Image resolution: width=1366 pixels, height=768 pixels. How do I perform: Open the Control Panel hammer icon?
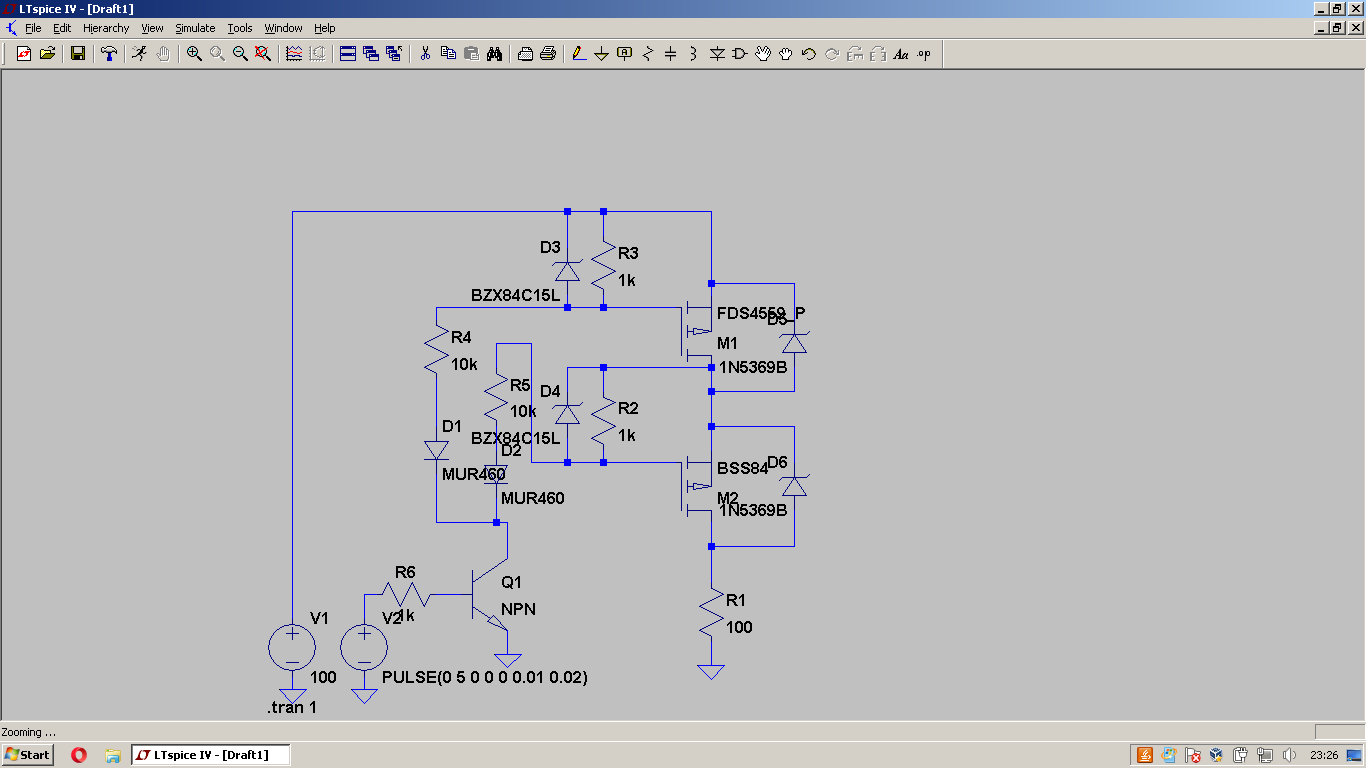coord(109,54)
